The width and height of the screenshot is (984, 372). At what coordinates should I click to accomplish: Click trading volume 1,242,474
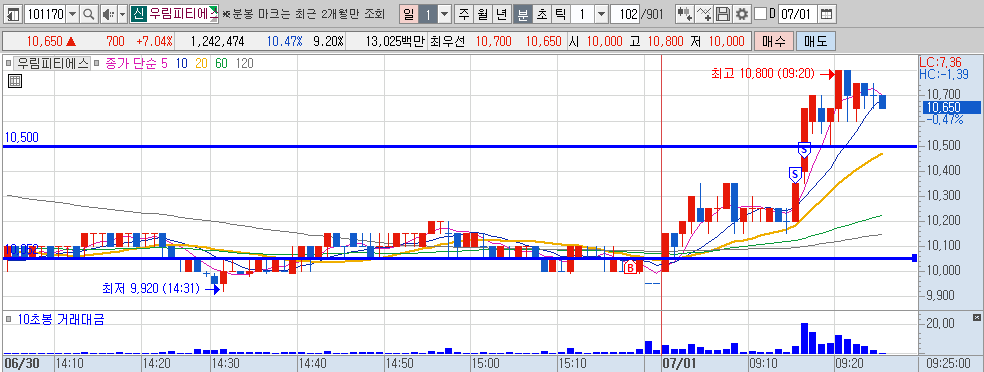click(x=217, y=41)
